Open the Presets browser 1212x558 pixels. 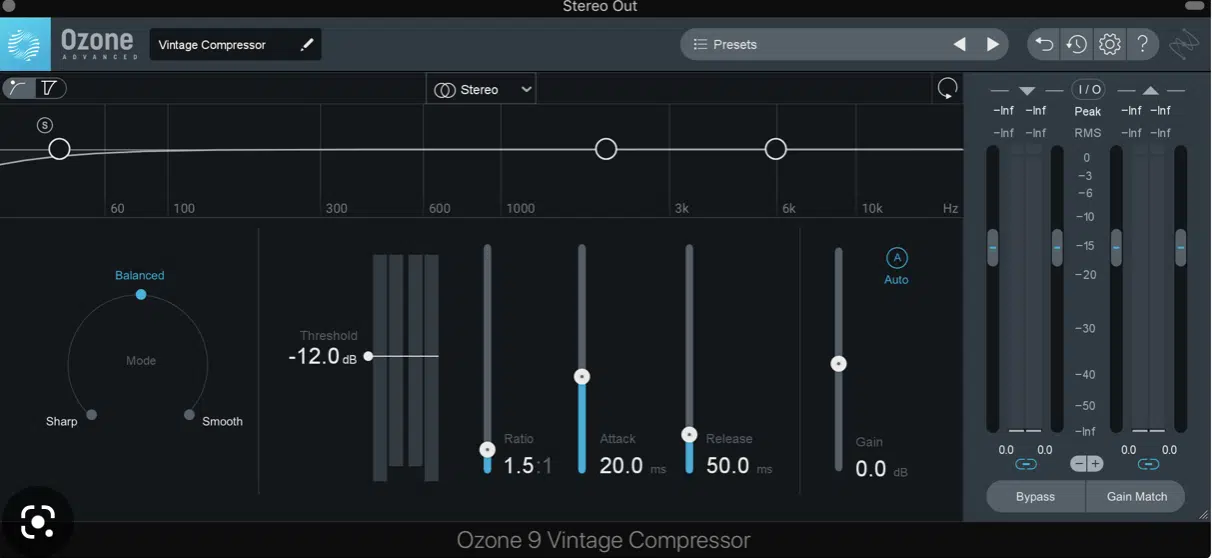[725, 45]
